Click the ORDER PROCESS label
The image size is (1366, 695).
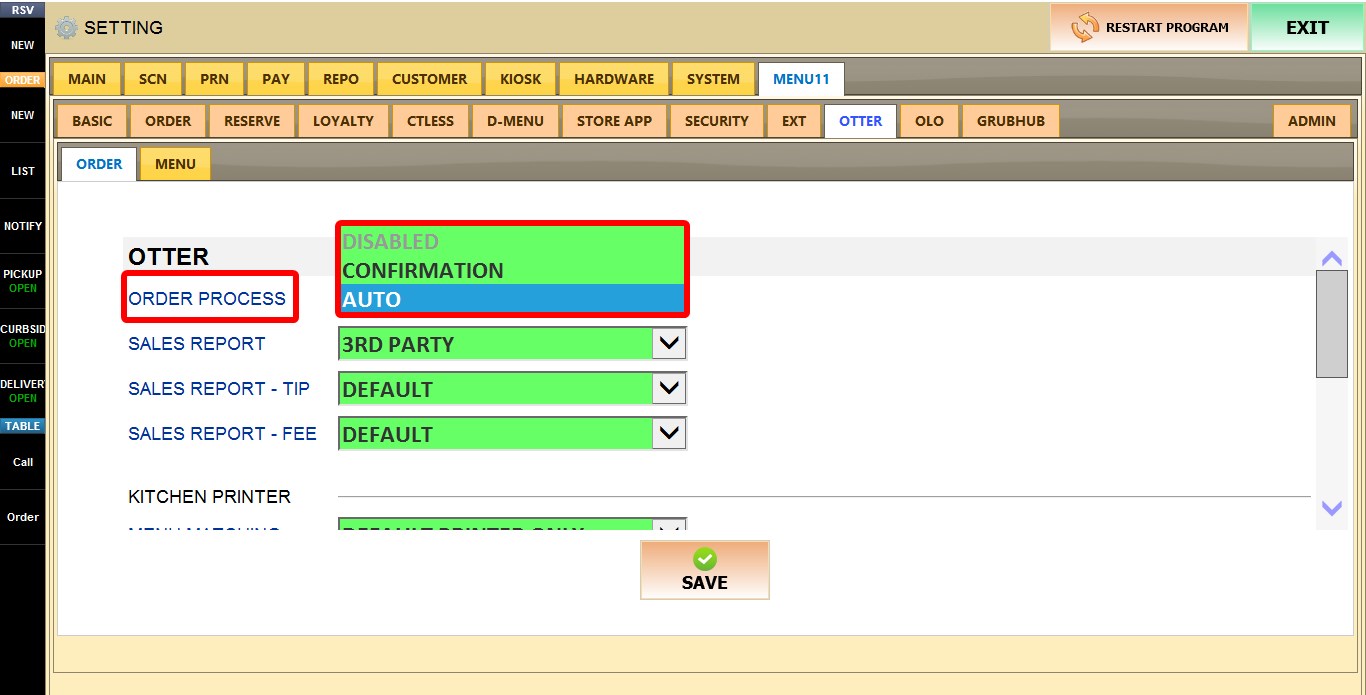click(x=207, y=298)
